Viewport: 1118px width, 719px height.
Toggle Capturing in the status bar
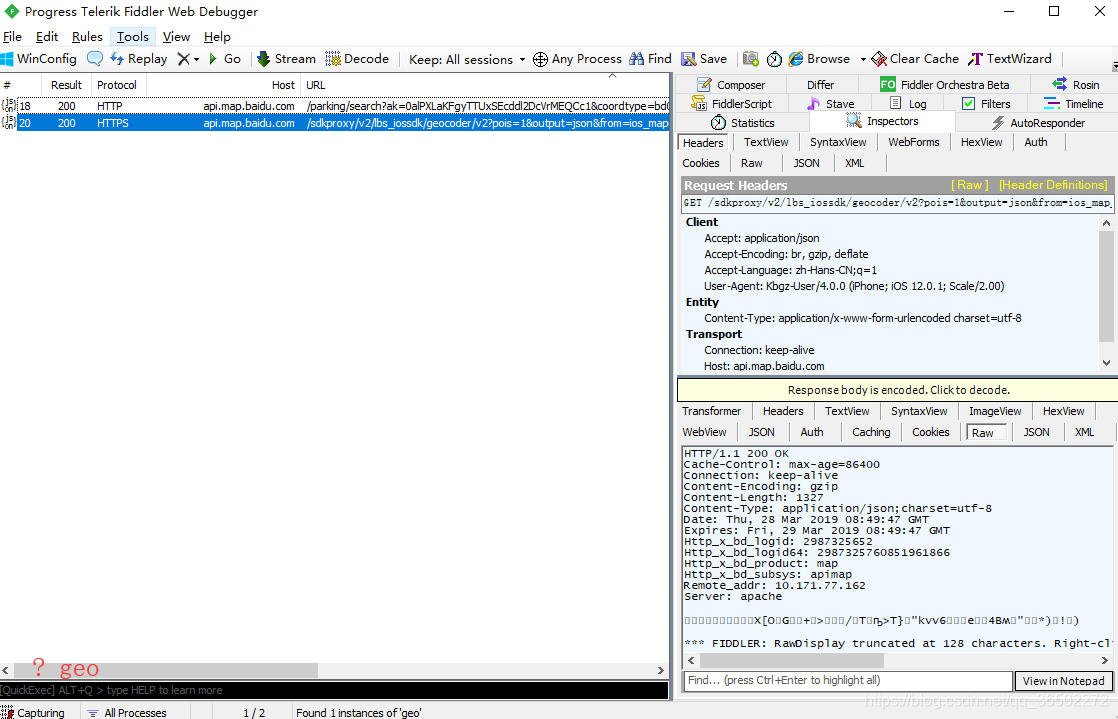(x=33, y=713)
